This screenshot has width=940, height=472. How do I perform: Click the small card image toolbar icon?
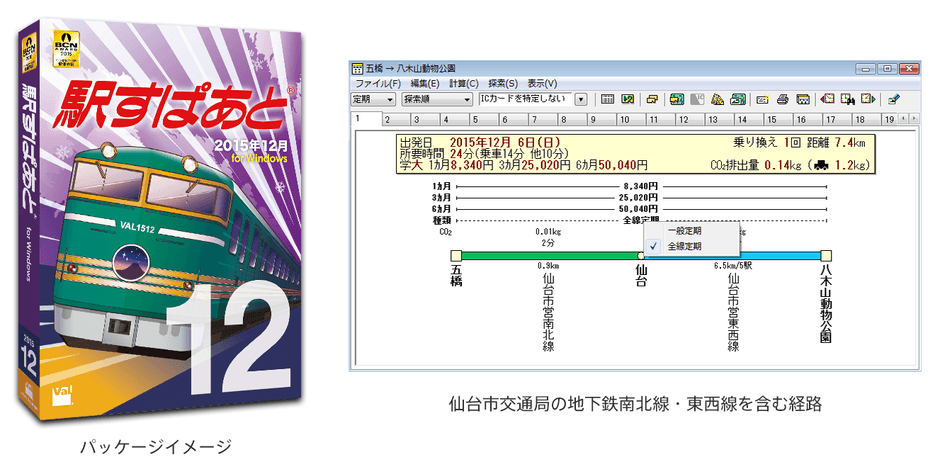click(x=763, y=100)
